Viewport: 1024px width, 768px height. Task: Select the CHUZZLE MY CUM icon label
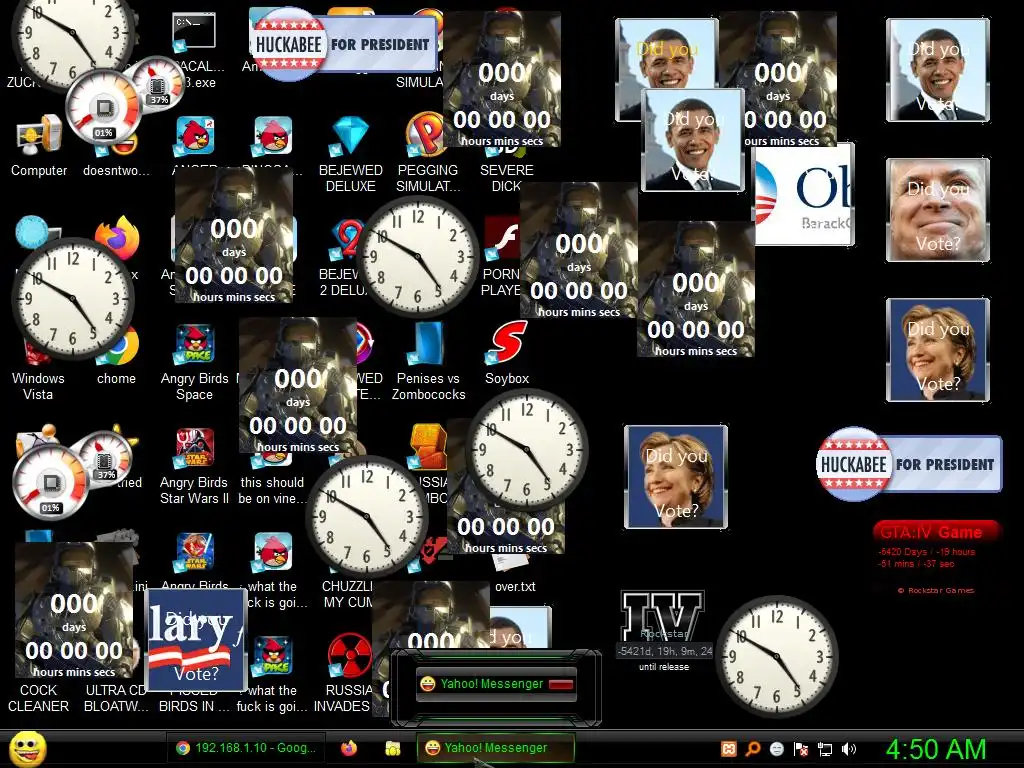coord(347,594)
